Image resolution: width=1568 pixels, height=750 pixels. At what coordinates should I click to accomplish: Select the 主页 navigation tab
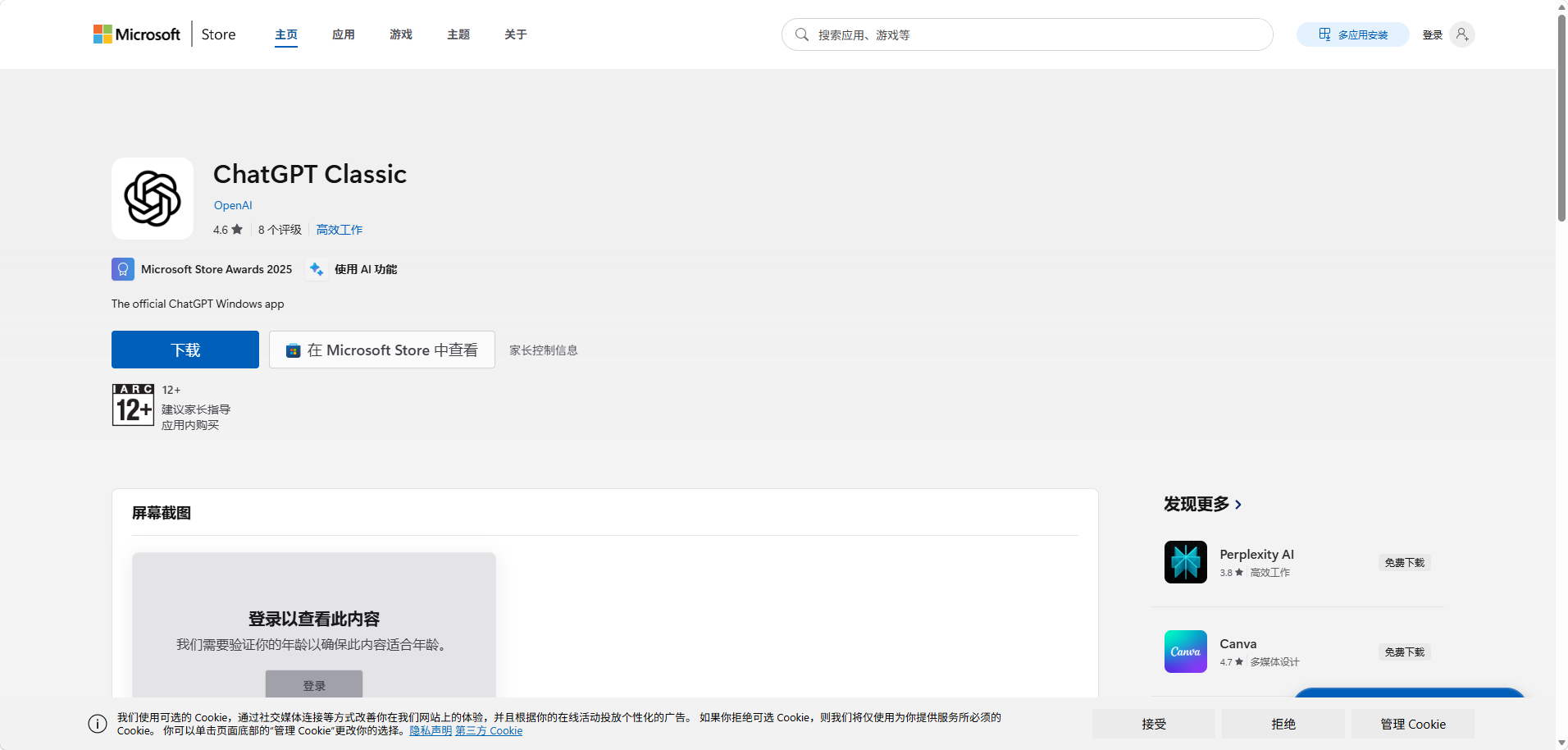286,34
